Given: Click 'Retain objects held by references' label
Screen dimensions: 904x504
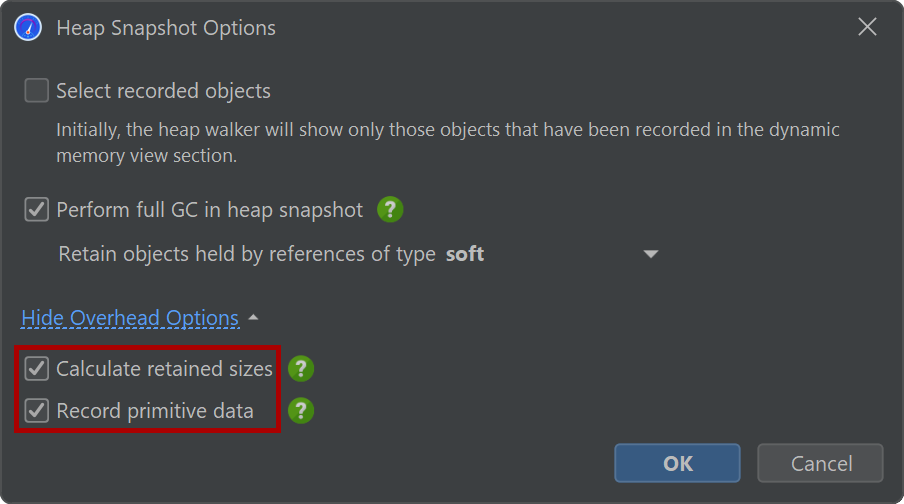Looking at the screenshot, I should [x=247, y=254].
